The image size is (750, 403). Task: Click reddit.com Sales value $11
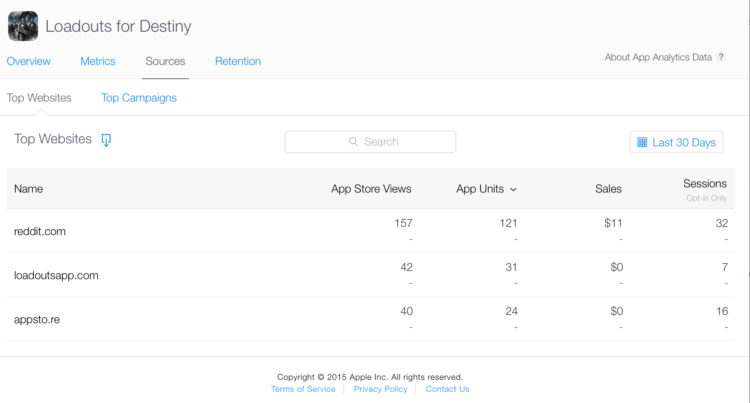613,223
